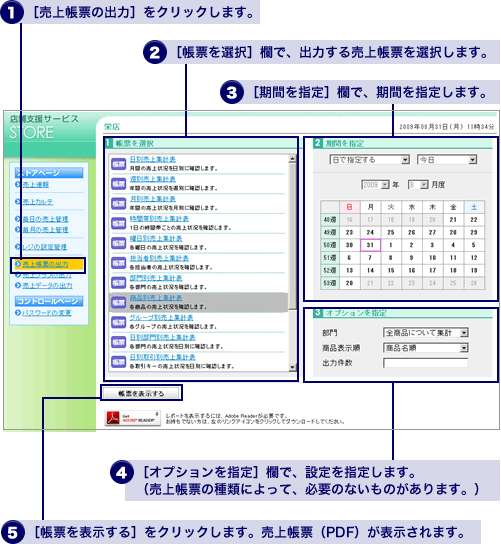The image size is (501, 544).
Task: Open 売上帳票の出力 in the sidebar menu
Action: tap(45, 264)
